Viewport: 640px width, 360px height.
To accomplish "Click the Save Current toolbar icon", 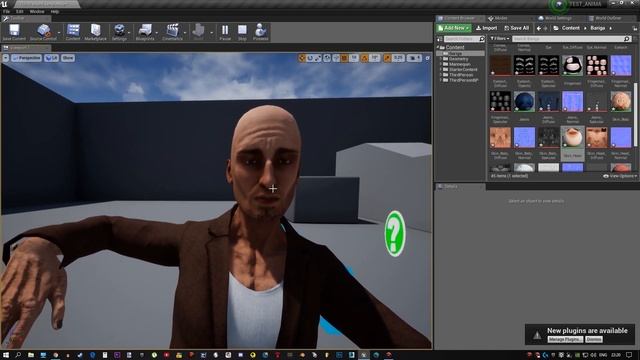I will (14, 31).
